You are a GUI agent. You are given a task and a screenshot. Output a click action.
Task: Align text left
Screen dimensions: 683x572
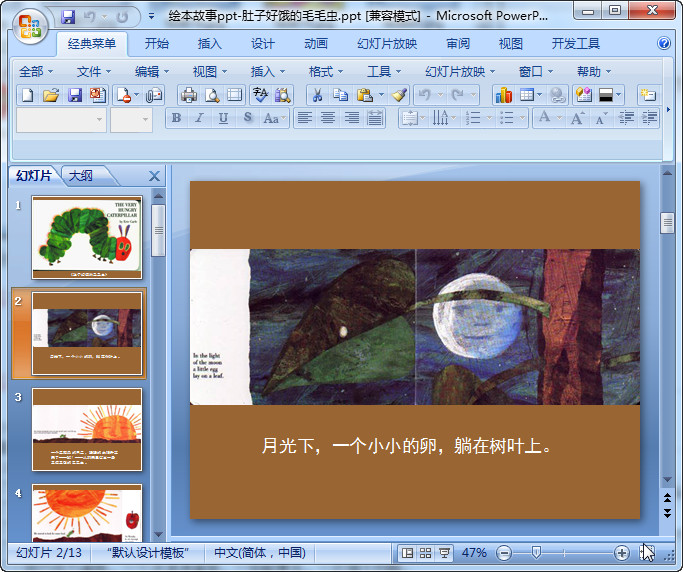[x=305, y=118]
